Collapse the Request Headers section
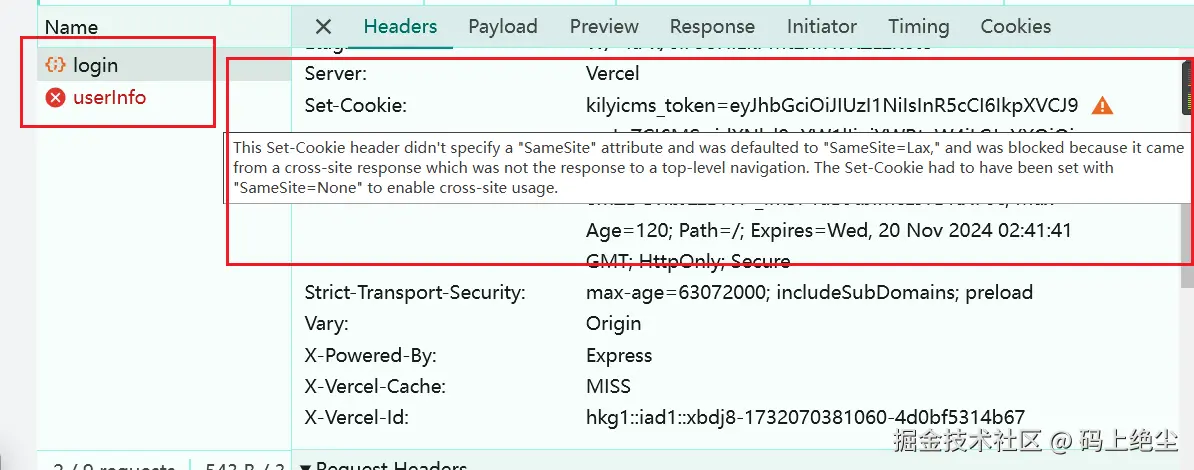The image size is (1194, 470). [x=306, y=465]
